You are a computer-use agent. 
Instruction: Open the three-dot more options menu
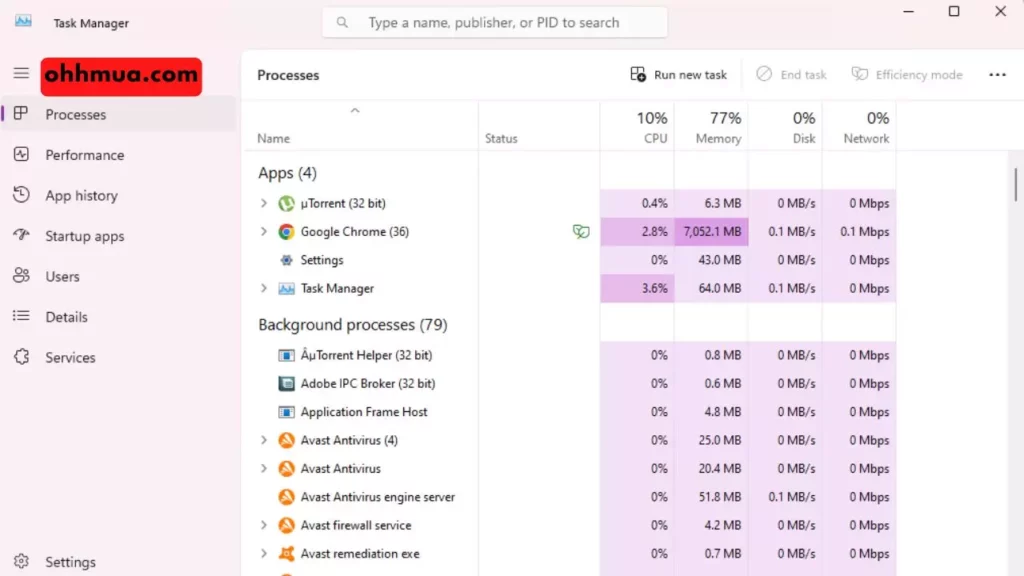tap(997, 75)
